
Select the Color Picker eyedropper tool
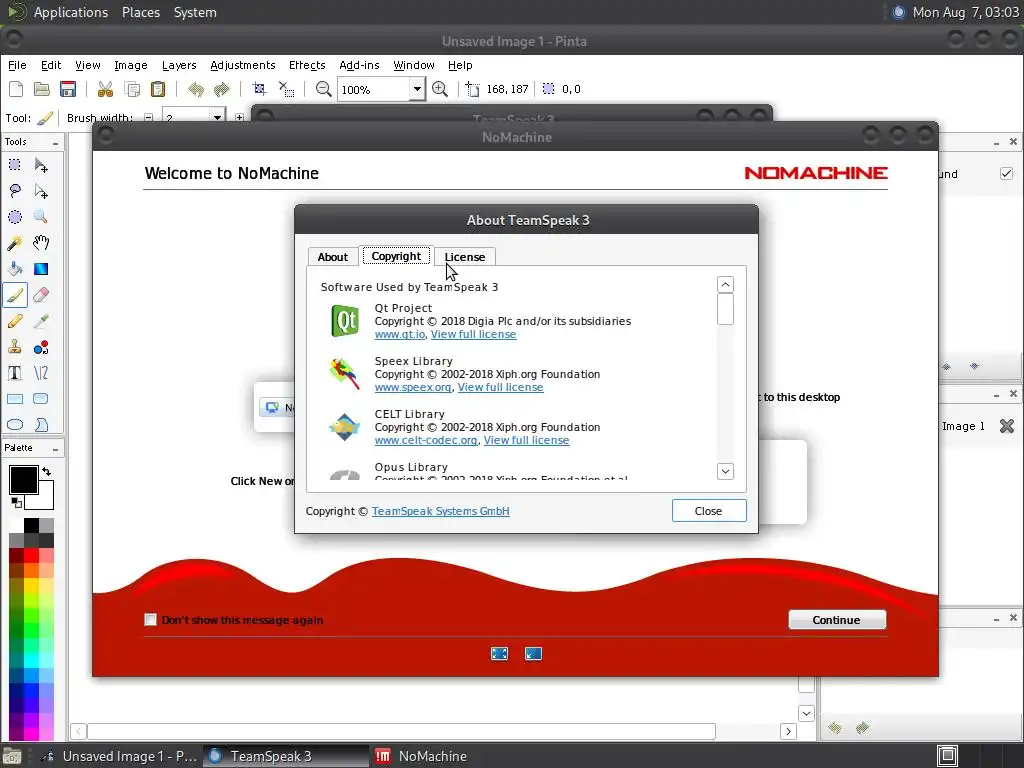click(x=40, y=321)
